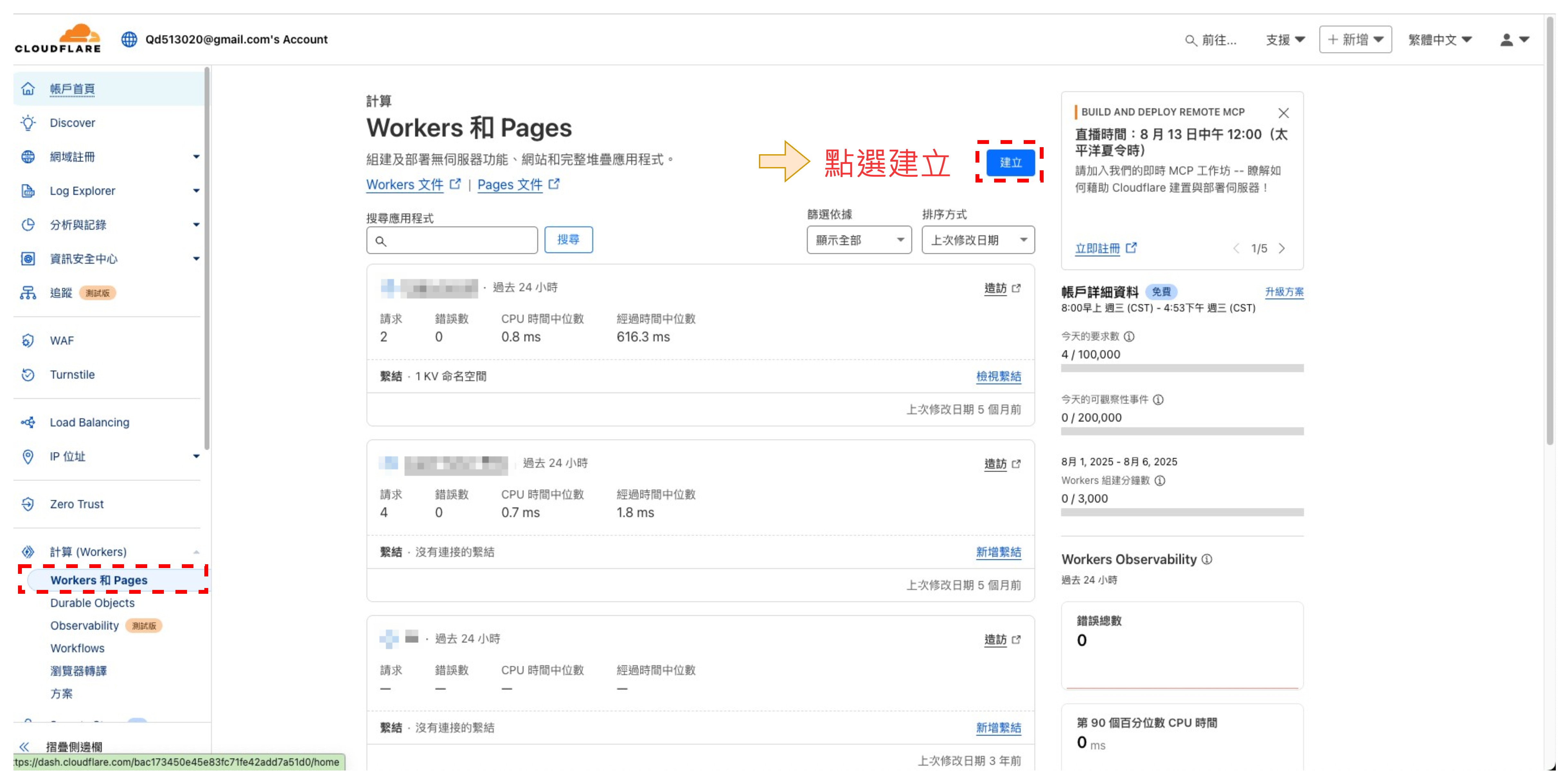
Task: Open the 上次修改日期 sort dropdown
Action: point(977,240)
